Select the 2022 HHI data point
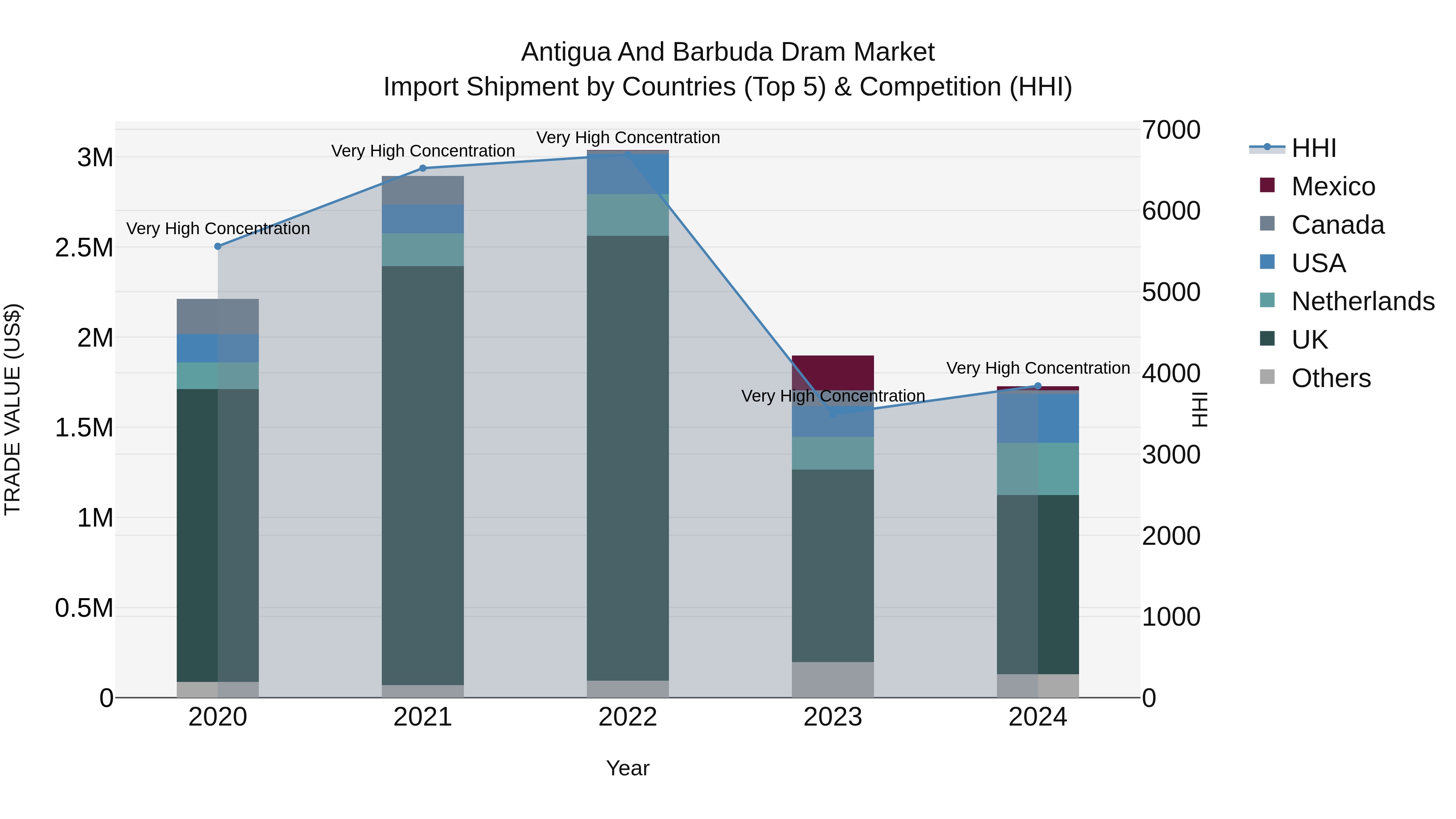Screen dimensions: 1456x819 628,155
